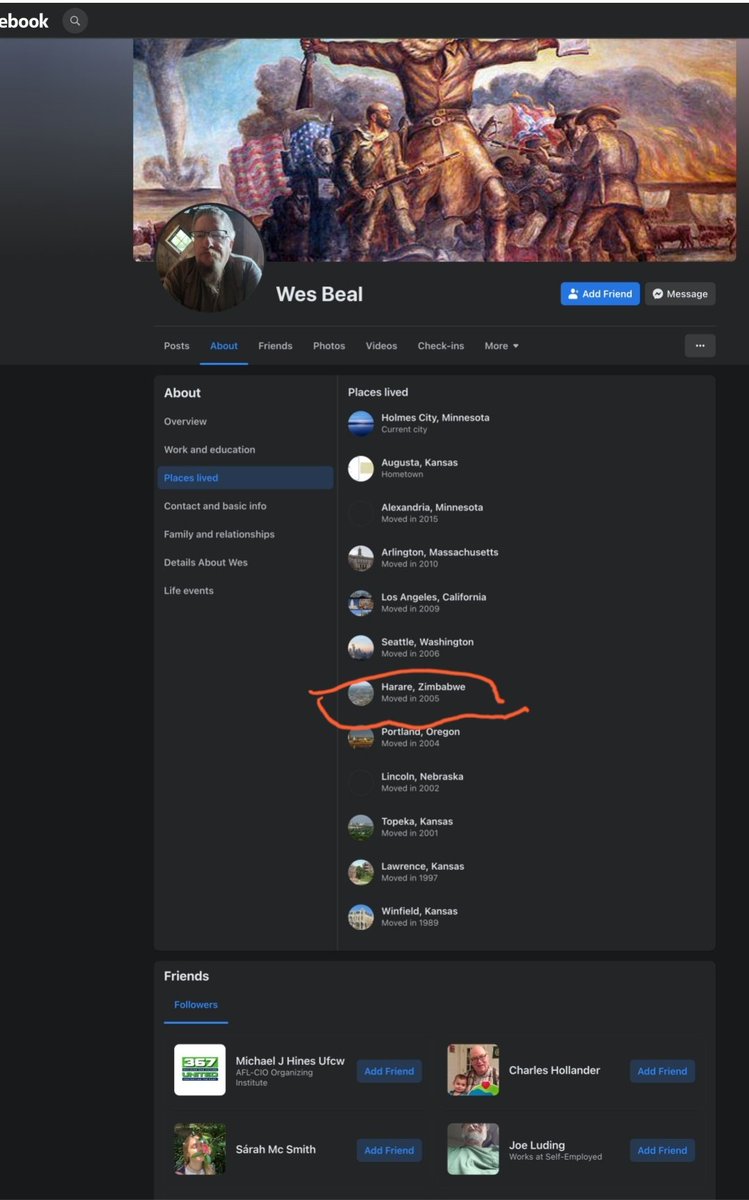Click the Friends section heading
The height and width of the screenshot is (1200, 749).
(186, 976)
